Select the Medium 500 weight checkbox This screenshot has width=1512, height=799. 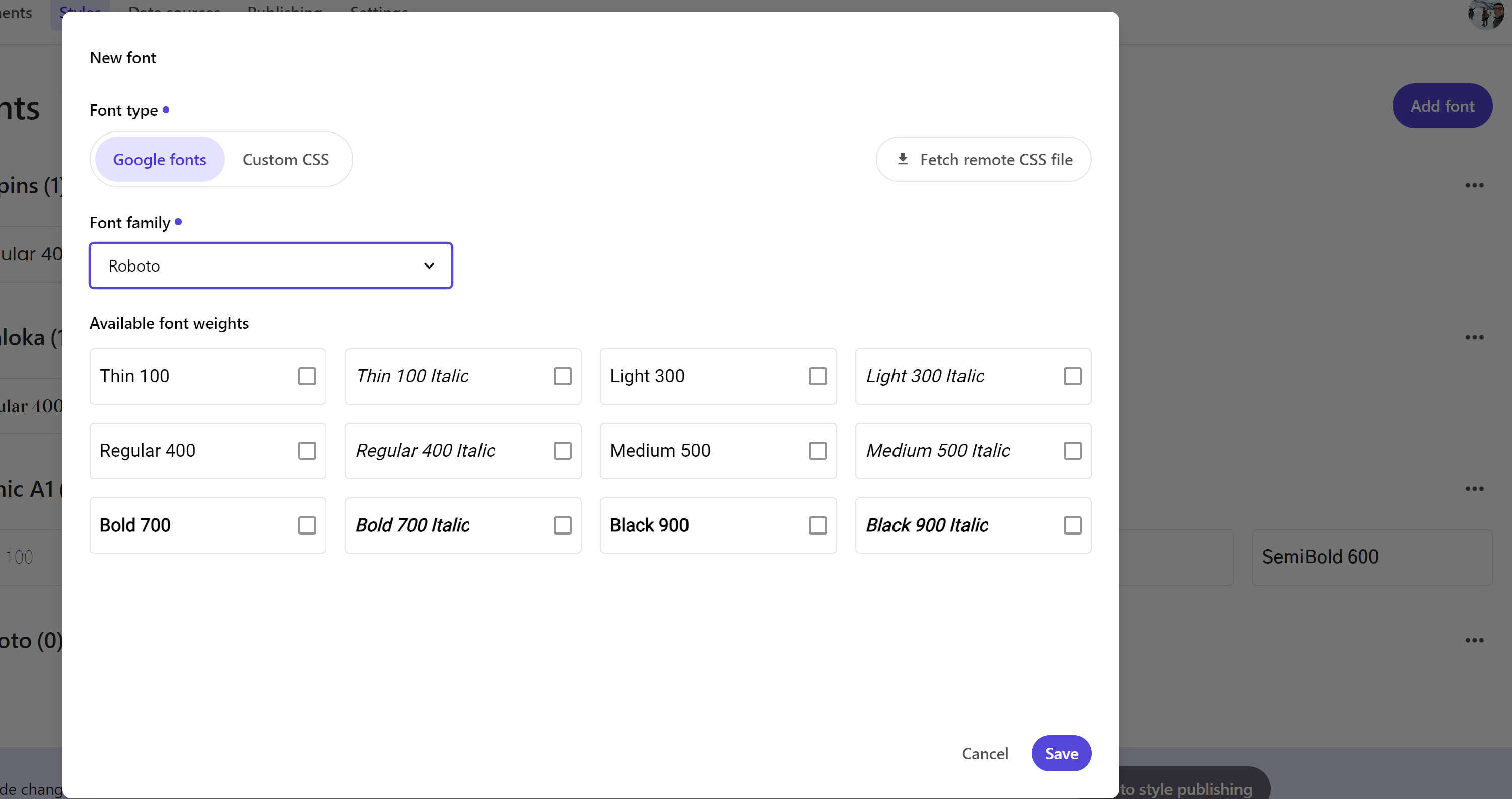(x=817, y=451)
